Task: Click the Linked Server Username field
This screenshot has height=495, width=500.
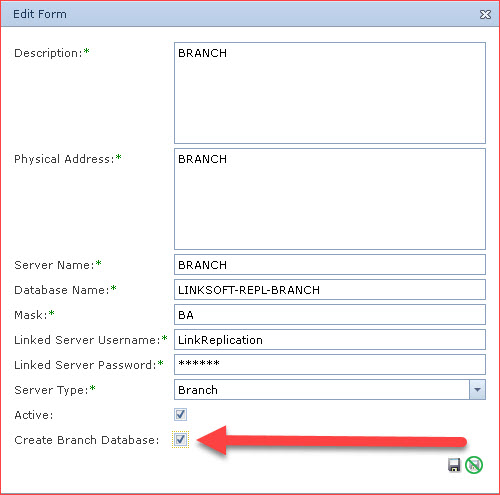Action: [x=330, y=340]
